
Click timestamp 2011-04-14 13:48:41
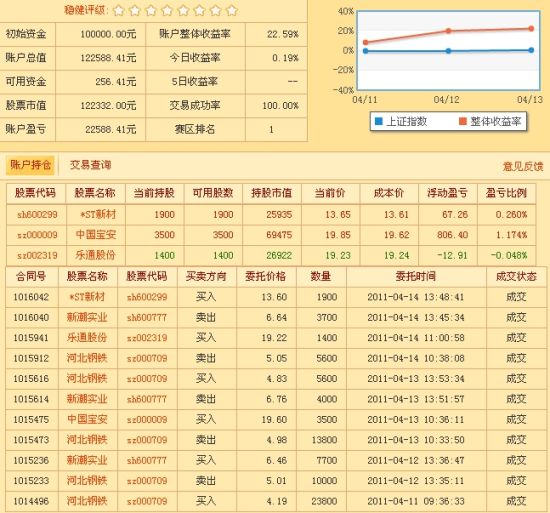[x=416, y=297]
